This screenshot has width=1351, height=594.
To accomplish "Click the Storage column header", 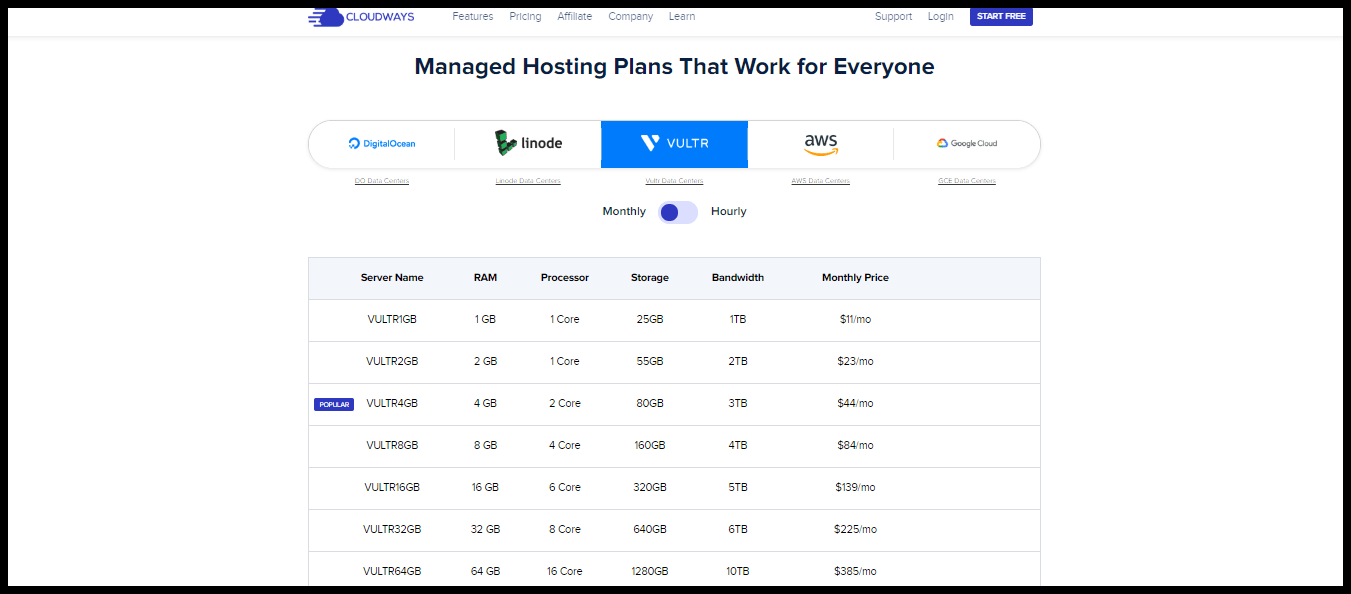I will click(x=650, y=278).
